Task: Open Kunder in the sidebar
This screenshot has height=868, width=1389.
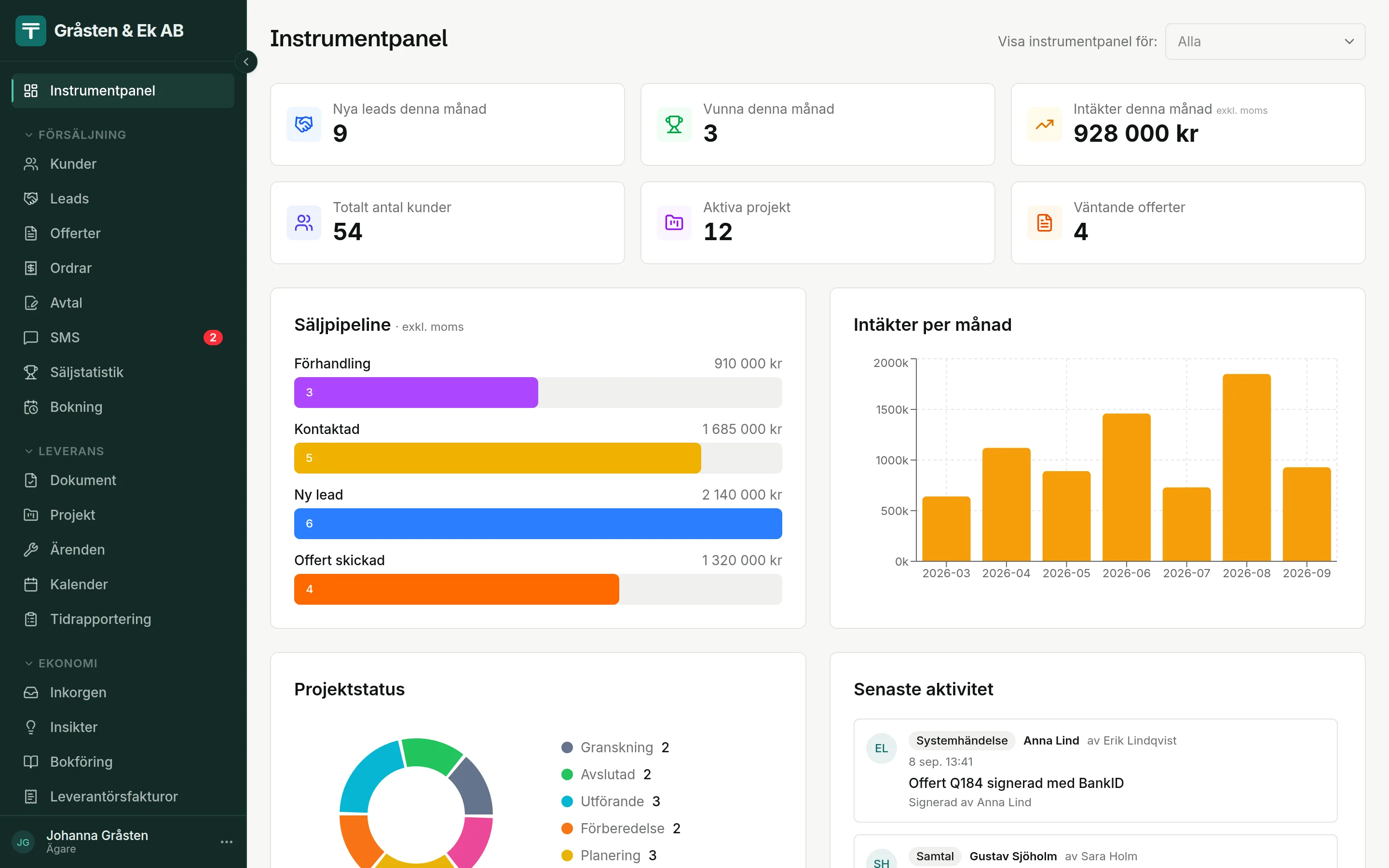Action: pos(123,164)
